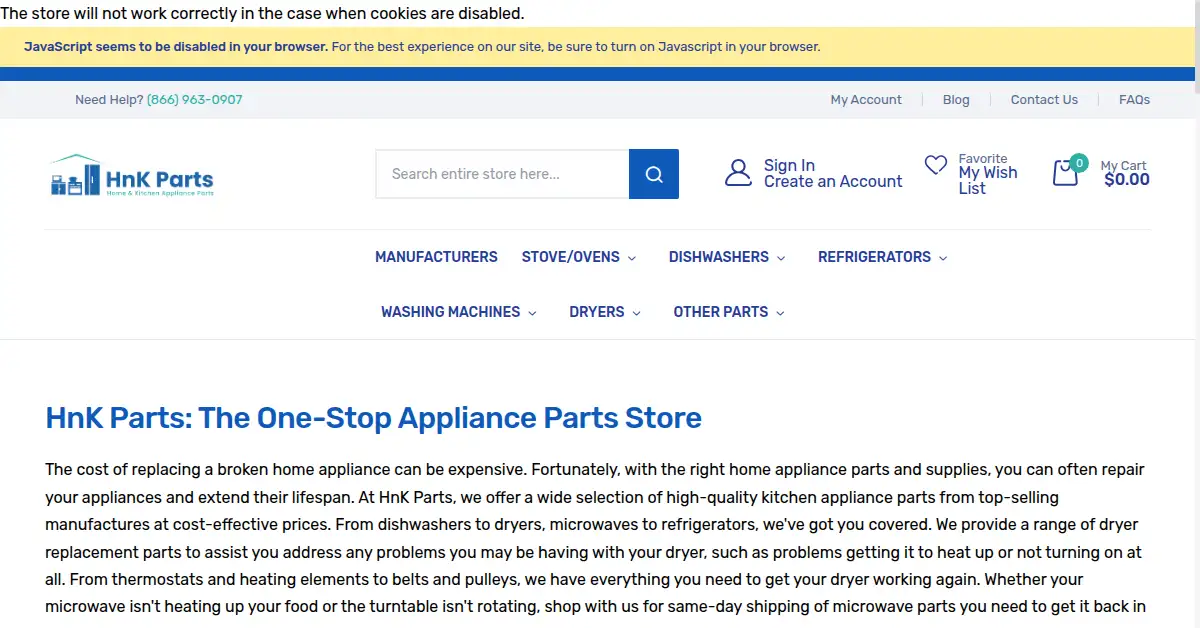
Task: Go to the Dryers category
Action: (x=597, y=312)
